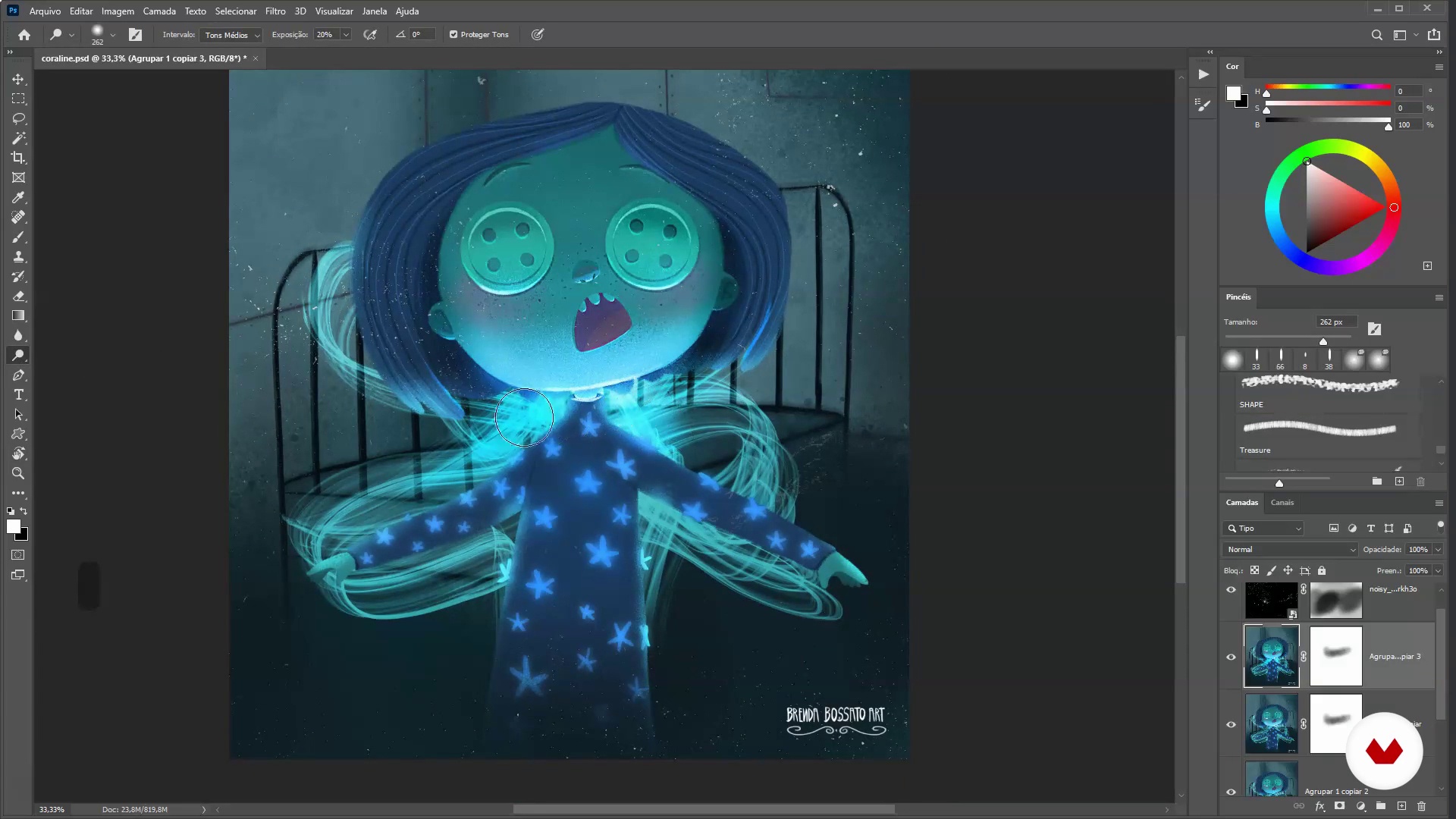Select the Eraser tool
This screenshot has height=819, width=1456.
tap(18, 296)
